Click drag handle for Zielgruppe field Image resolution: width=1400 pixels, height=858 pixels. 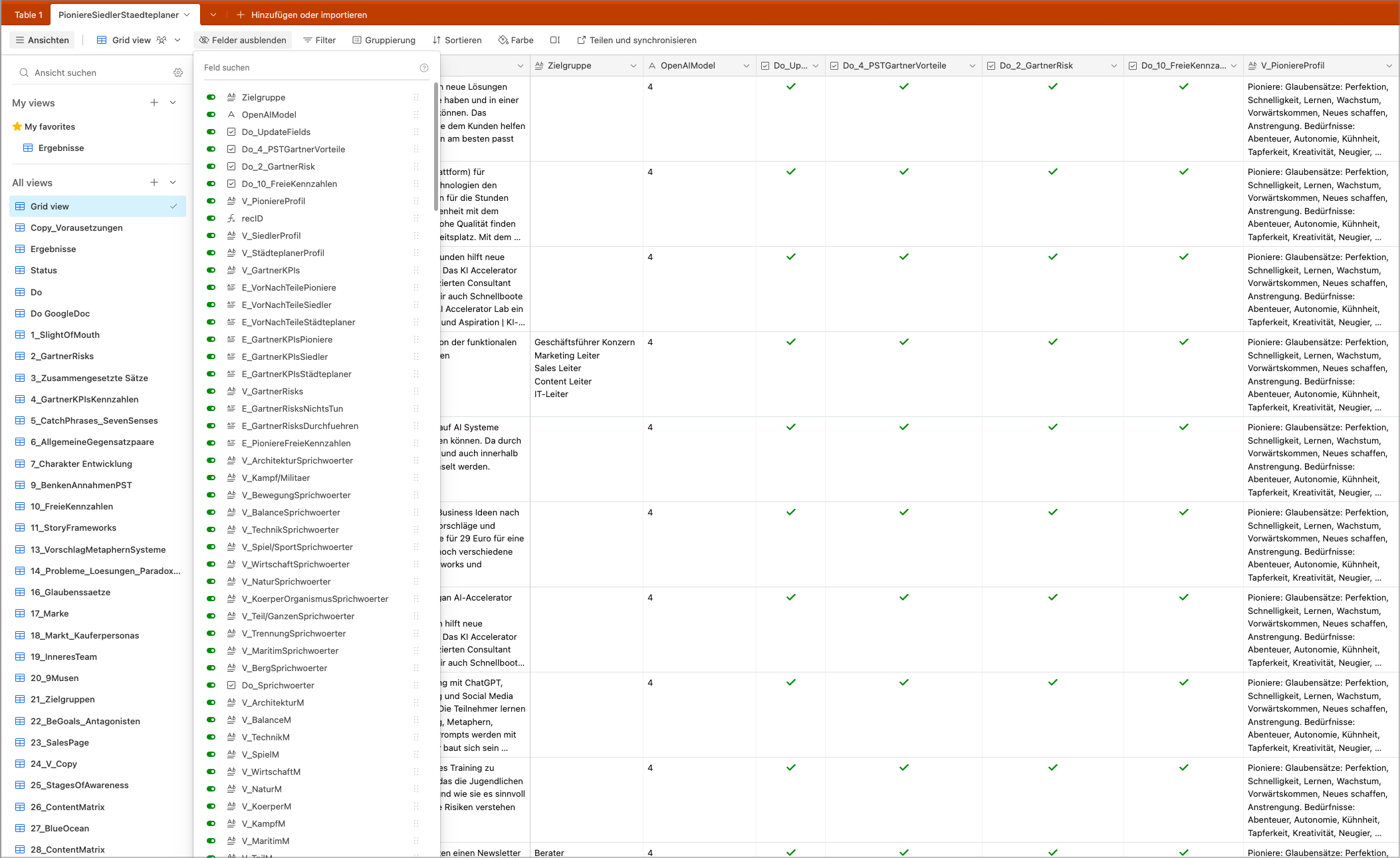point(416,97)
